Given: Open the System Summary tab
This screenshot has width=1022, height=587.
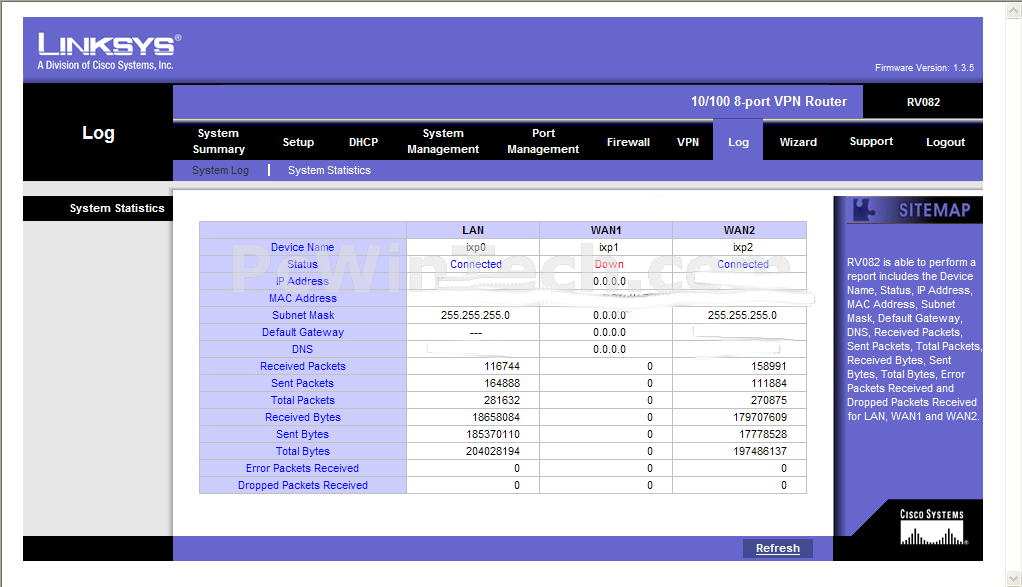Looking at the screenshot, I should pos(218,141).
